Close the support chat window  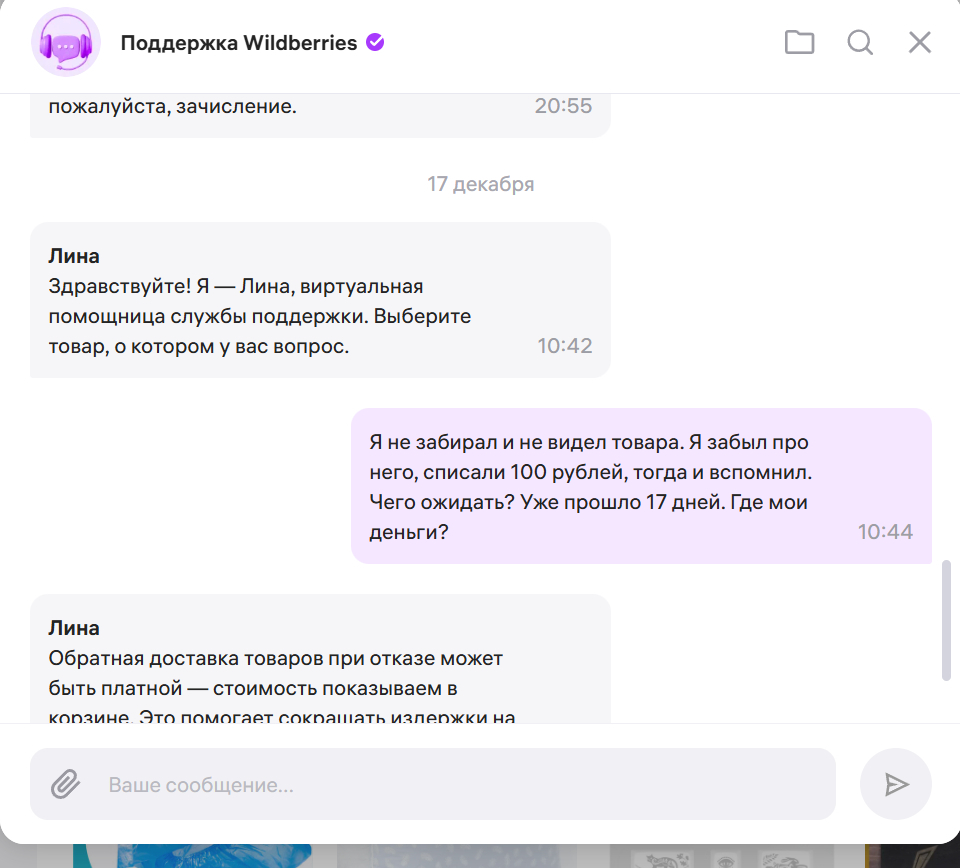click(920, 43)
